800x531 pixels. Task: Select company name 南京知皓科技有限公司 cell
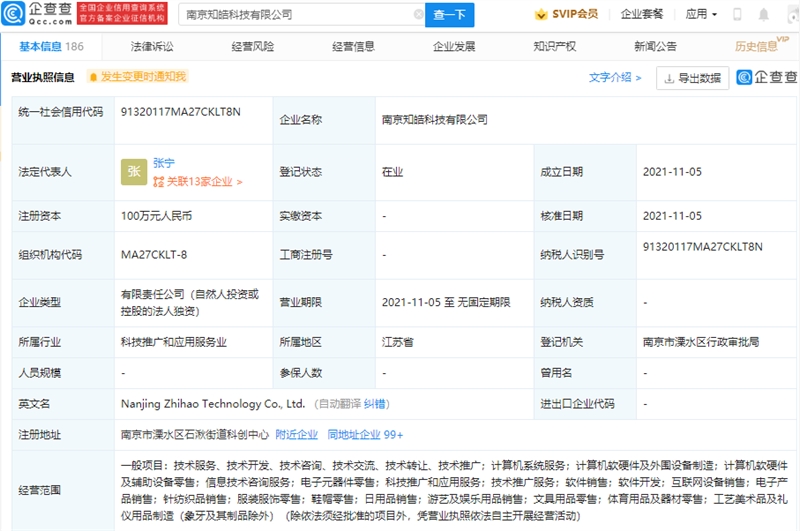pyautogui.click(x=435, y=120)
